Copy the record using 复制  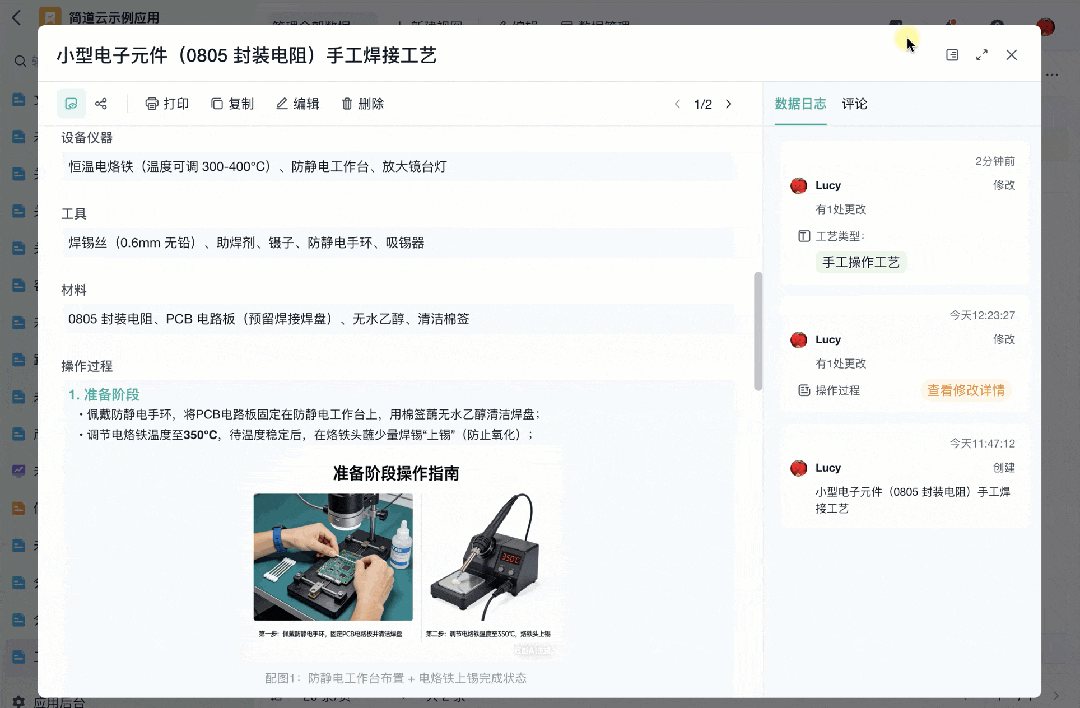[232, 103]
